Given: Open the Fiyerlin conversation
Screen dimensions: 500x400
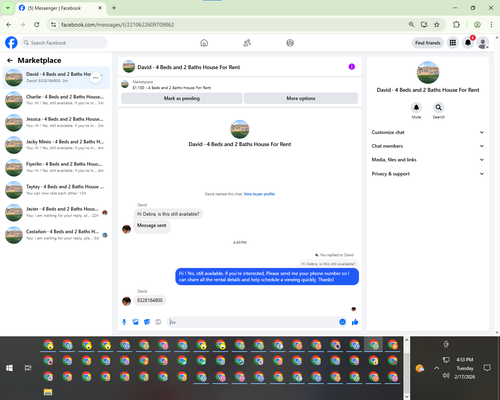Looking at the screenshot, I should [x=56, y=167].
